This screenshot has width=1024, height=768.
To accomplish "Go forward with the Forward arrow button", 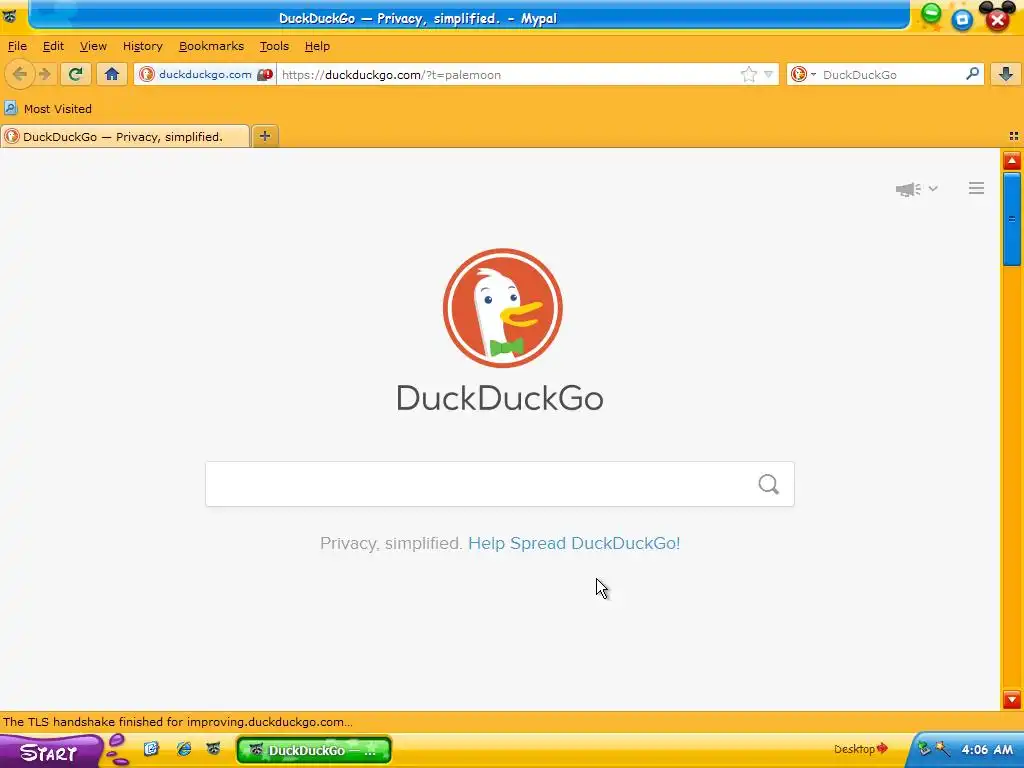I will click(44, 74).
